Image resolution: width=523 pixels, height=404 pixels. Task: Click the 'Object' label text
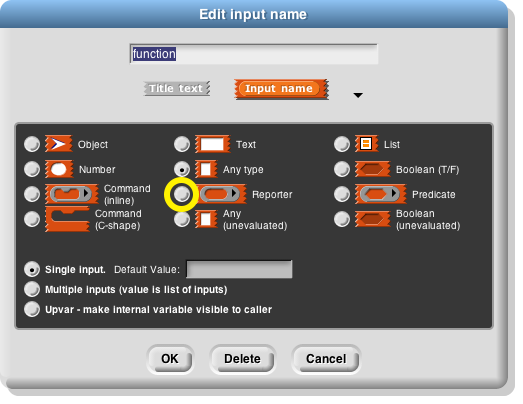point(93,144)
